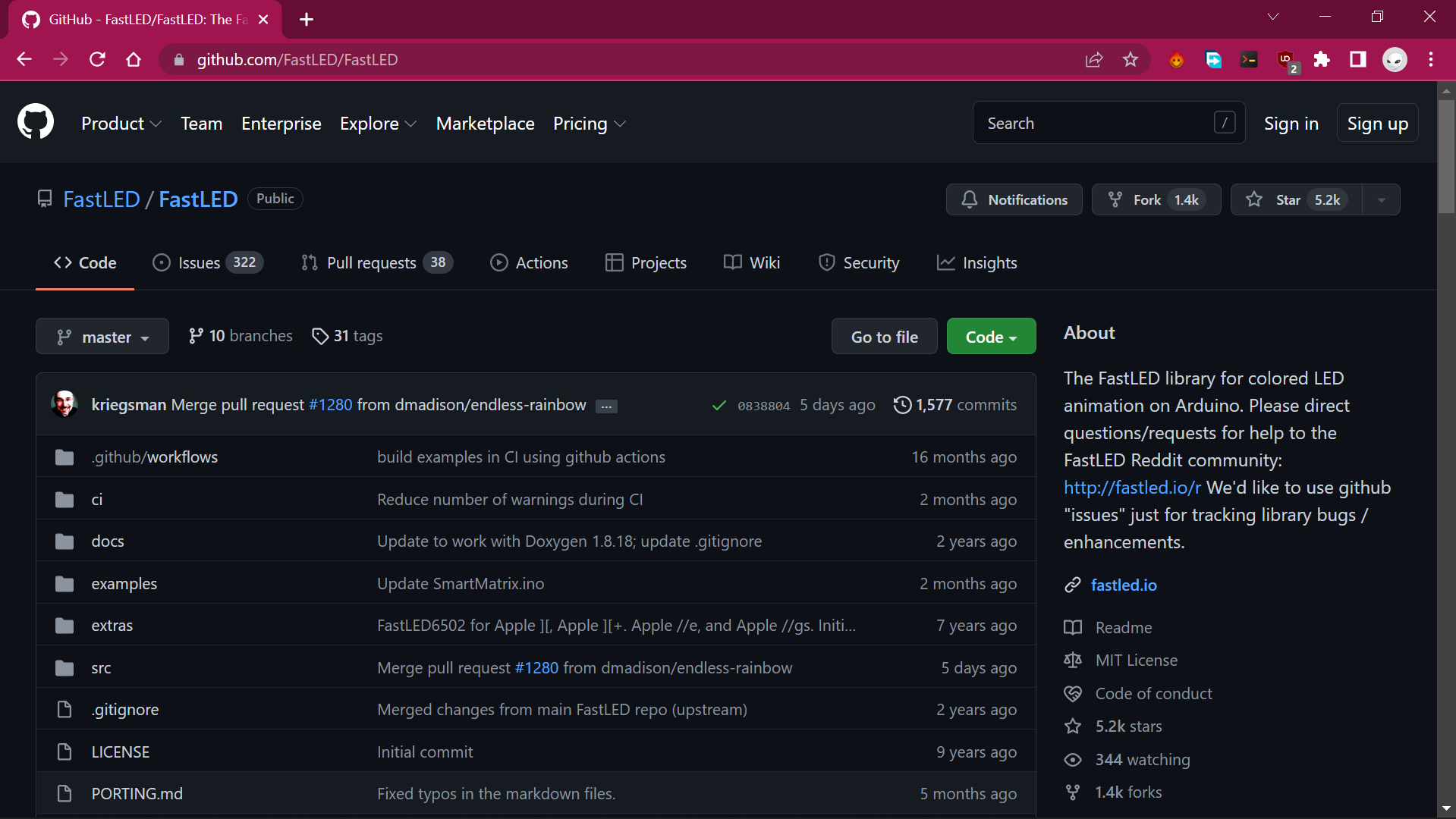Click the uBlock Origin extension icon
The image size is (1456, 819).
tap(1286, 59)
